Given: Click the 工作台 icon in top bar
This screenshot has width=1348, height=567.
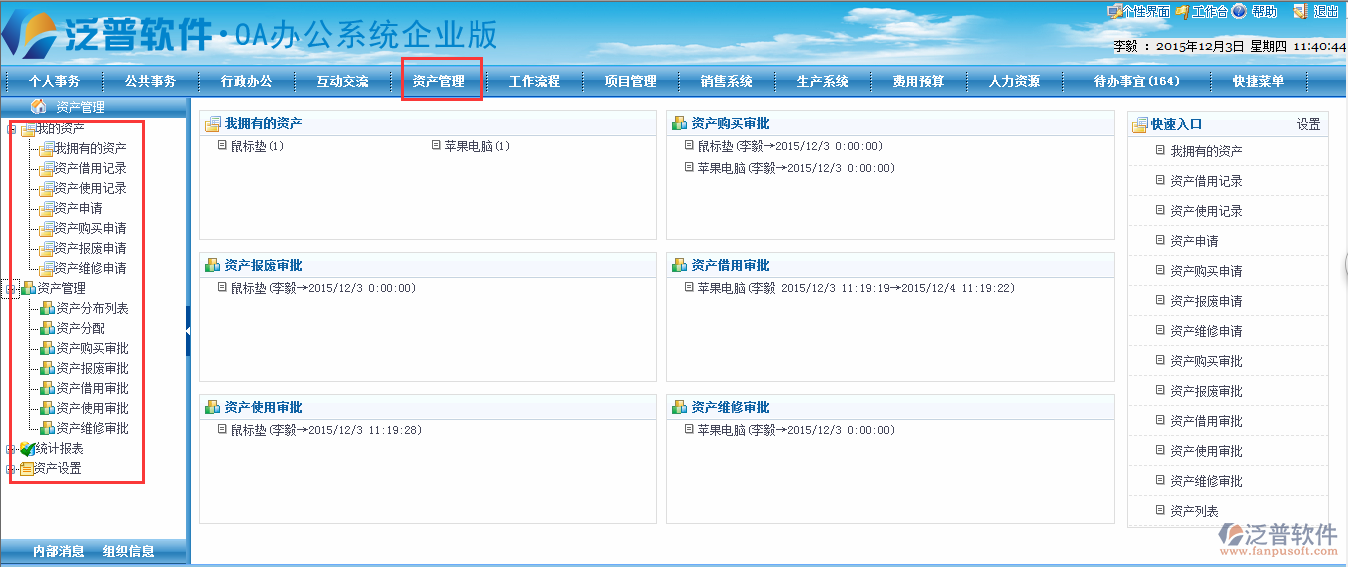Looking at the screenshot, I should (1182, 12).
